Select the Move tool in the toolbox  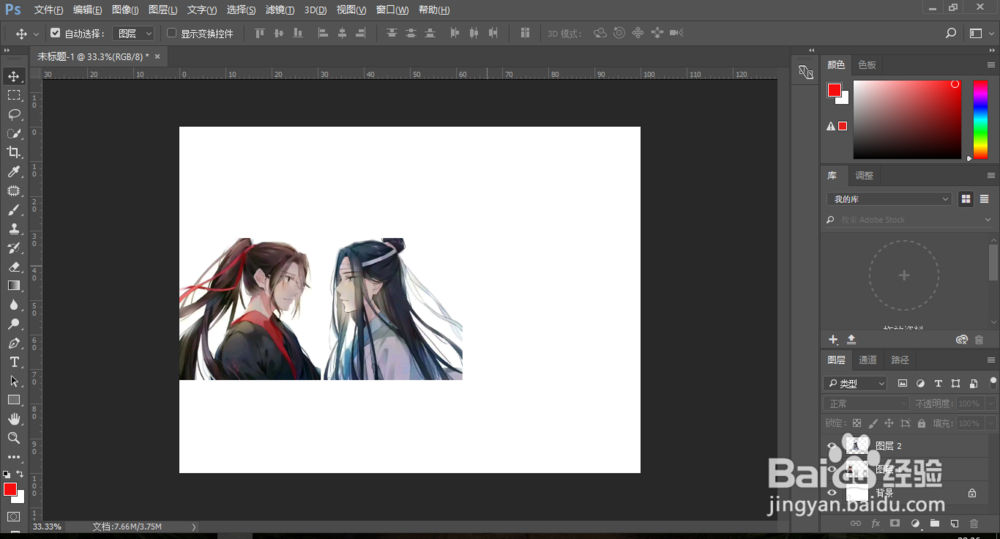pyautogui.click(x=13, y=76)
